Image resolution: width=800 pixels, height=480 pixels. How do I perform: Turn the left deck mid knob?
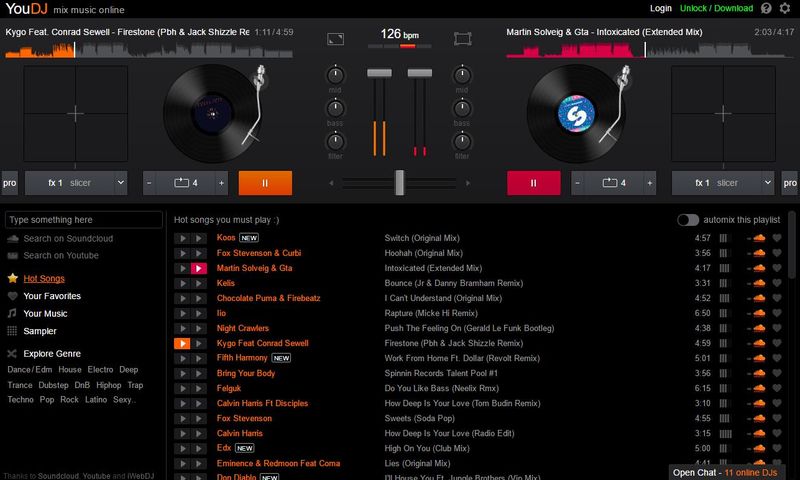335,75
